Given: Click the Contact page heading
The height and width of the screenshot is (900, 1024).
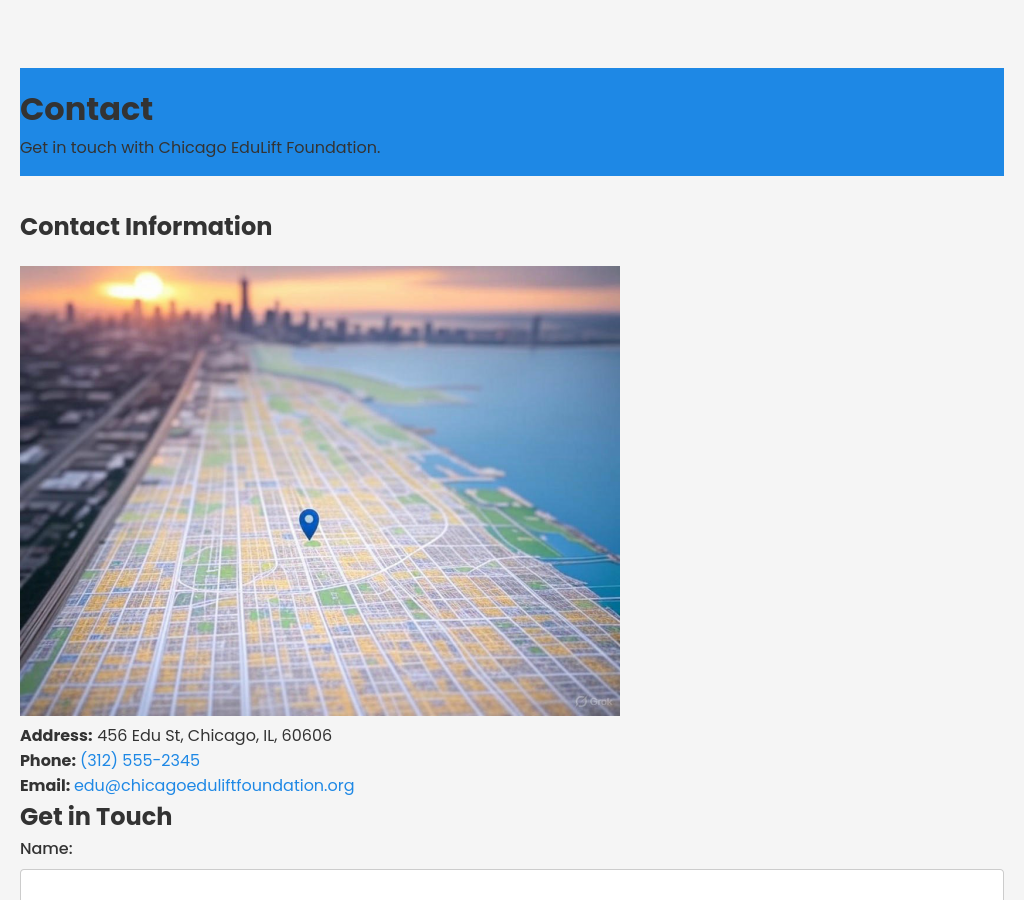Looking at the screenshot, I should pyautogui.click(x=86, y=109).
